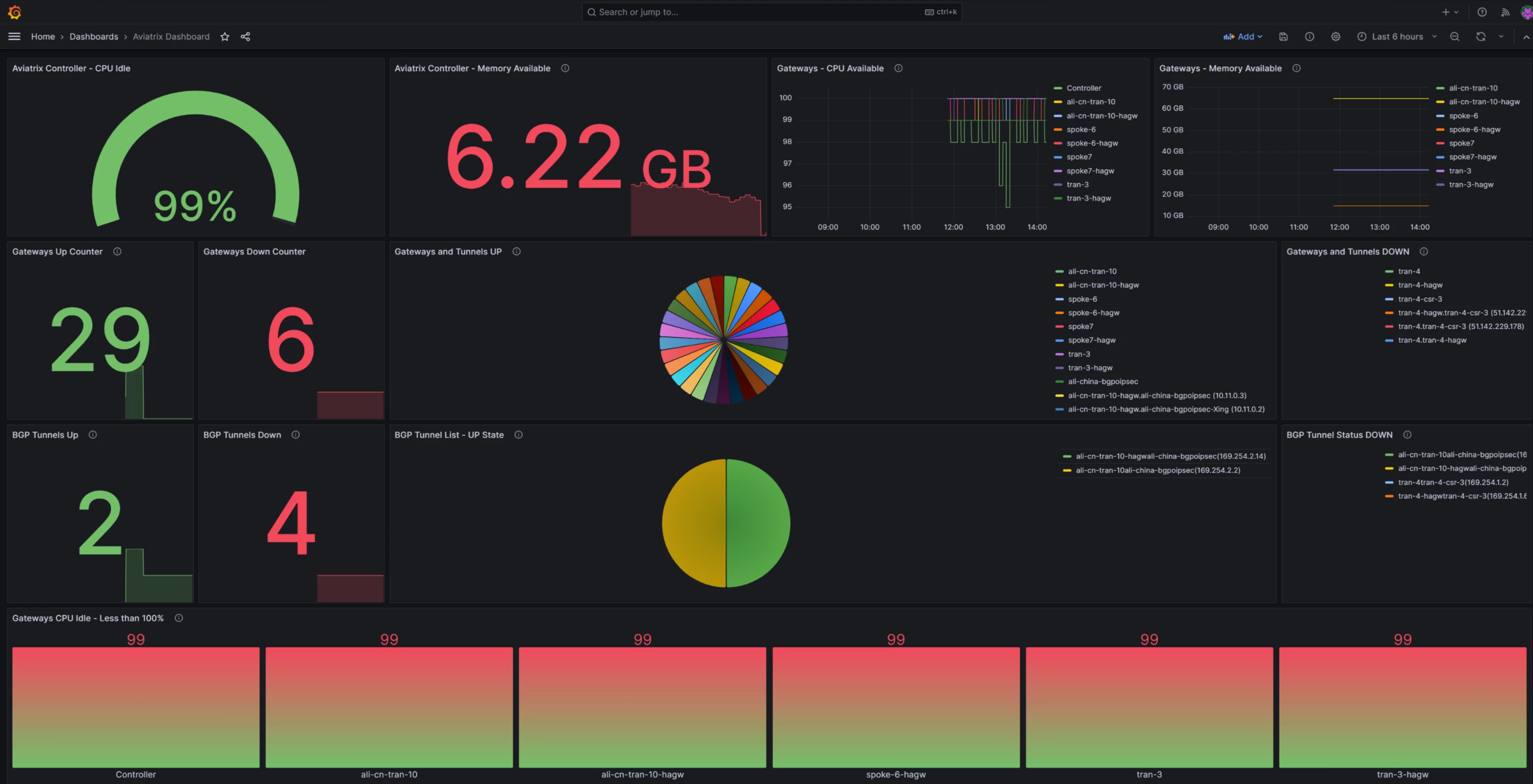Image resolution: width=1533 pixels, height=784 pixels.
Task: Toggle tran-4-csr-3 in Tunnels DOWN legend
Action: coord(1420,299)
